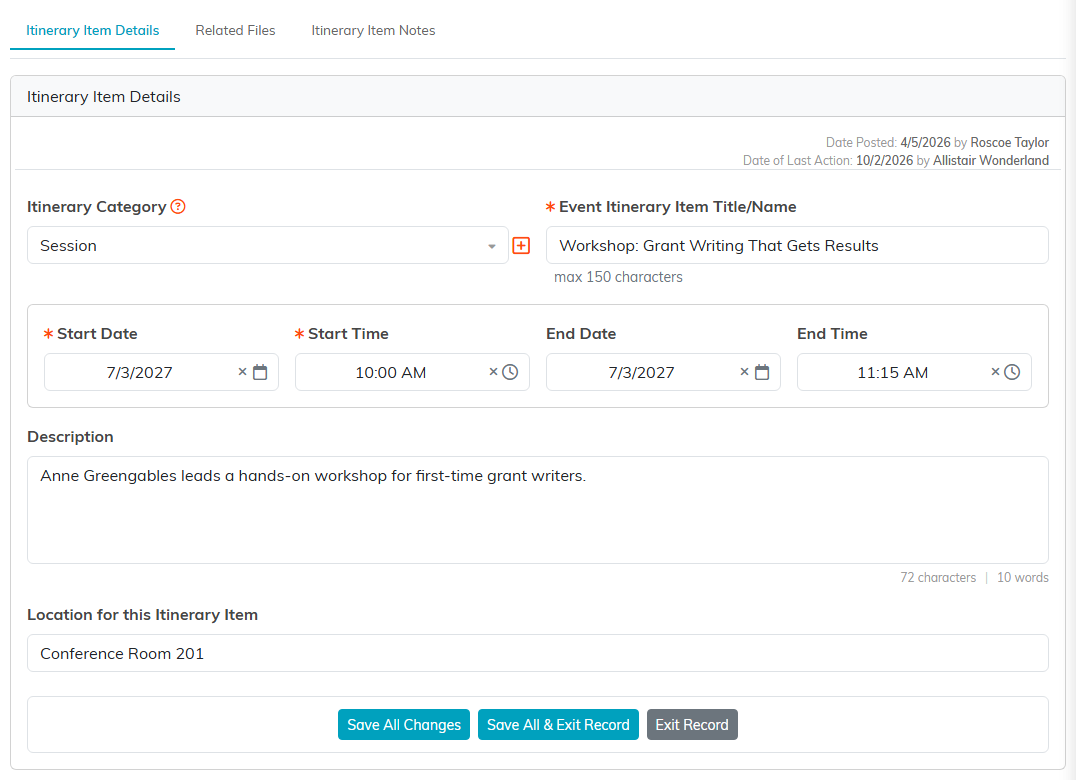This screenshot has width=1076, height=780.
Task: Open the Itinerary Item Notes tab
Action: coord(373,30)
